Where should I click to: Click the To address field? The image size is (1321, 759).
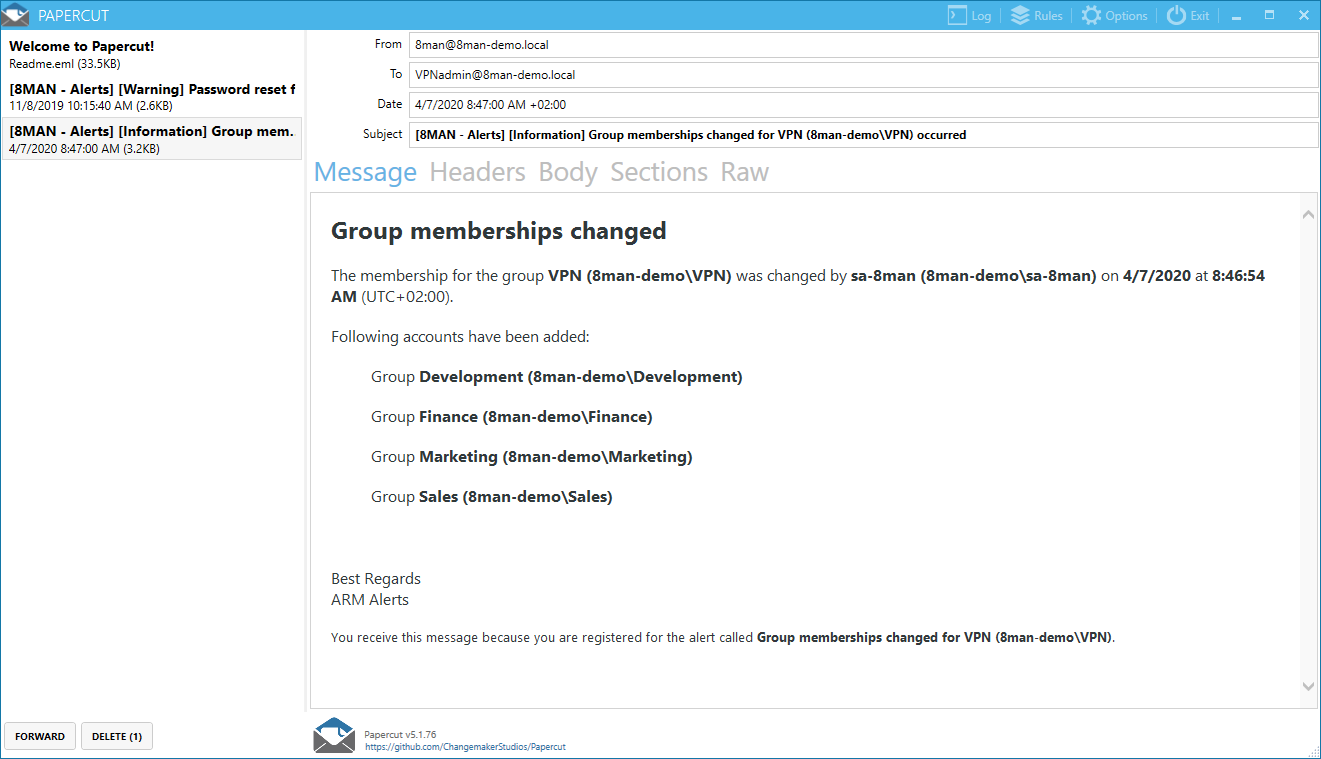click(864, 75)
